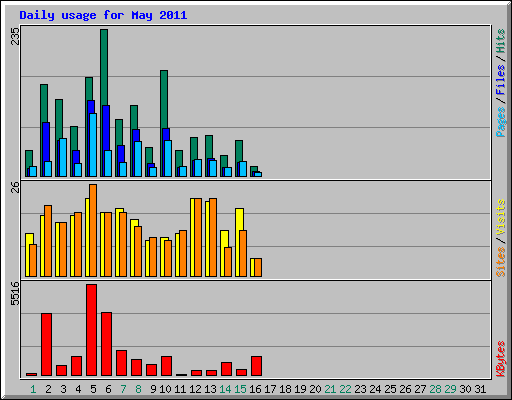
Task: Click day 13 on the date axis
Action: tap(210, 389)
